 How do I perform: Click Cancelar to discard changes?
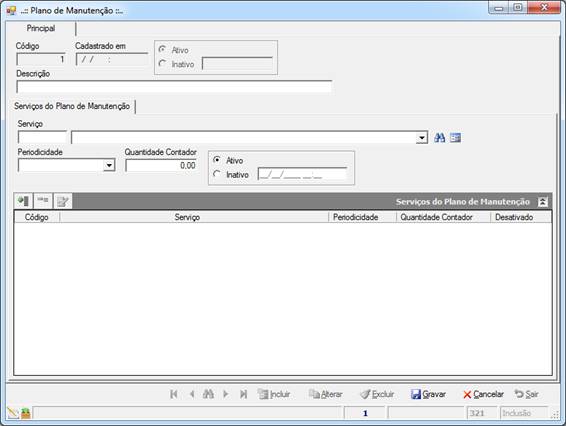click(483, 394)
